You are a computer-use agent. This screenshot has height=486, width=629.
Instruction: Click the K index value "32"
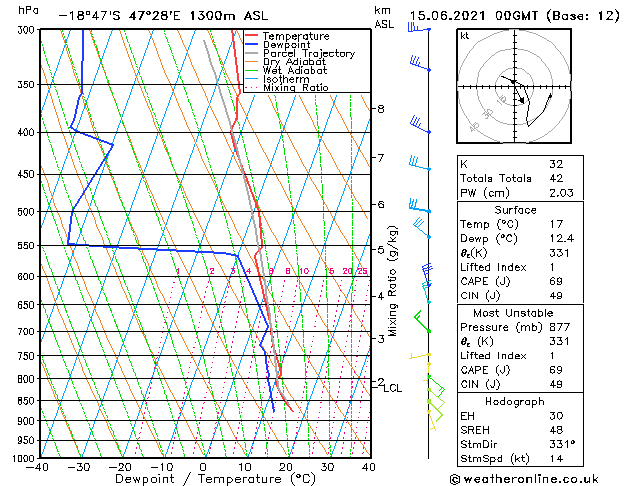click(x=556, y=164)
